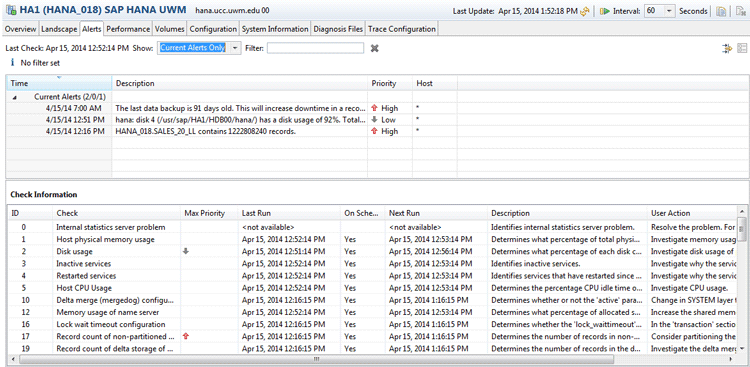Viewport: 750px width, 367px height.
Task: Click the arrows configure-checks icon above table
Action: click(x=728, y=48)
